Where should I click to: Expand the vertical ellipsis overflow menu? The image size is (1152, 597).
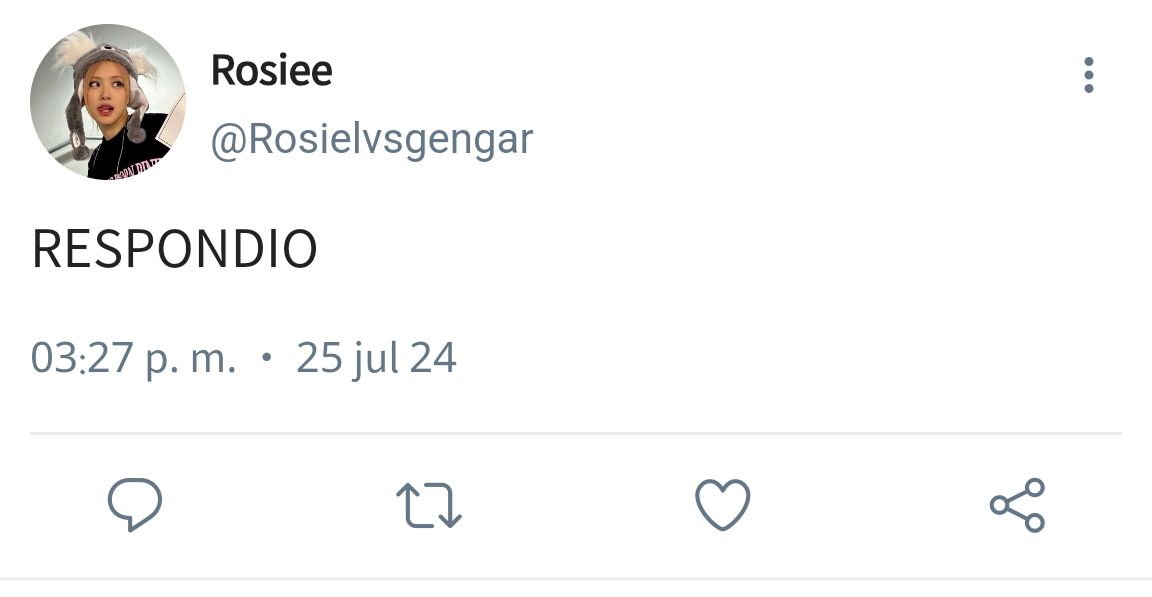(1089, 75)
